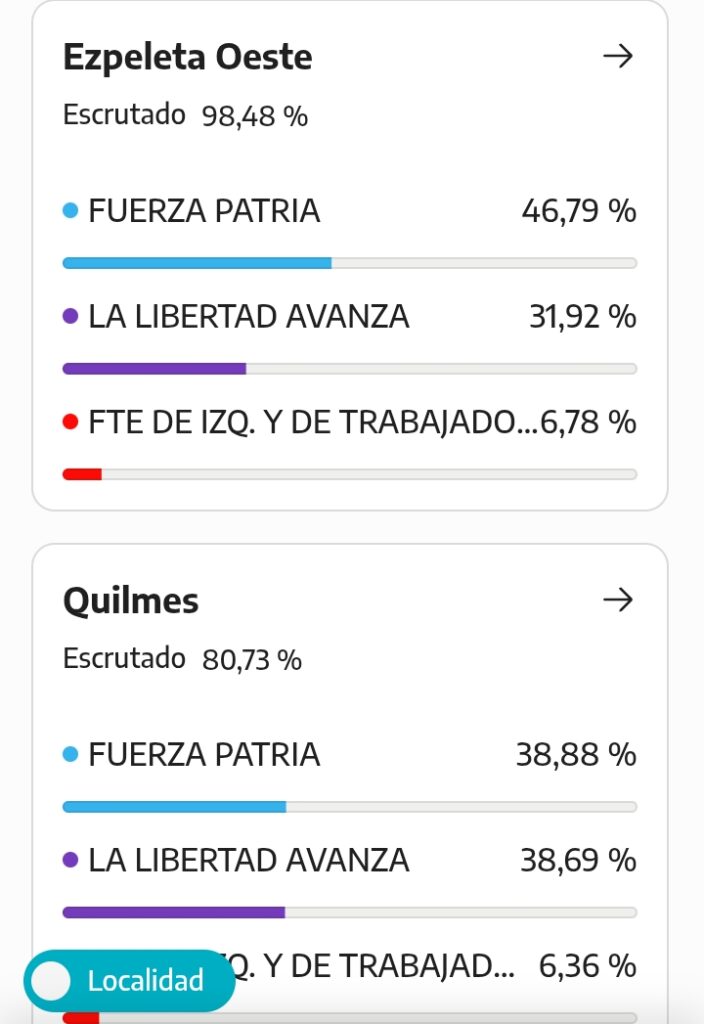This screenshot has height=1024, width=704.
Task: Select FTE DE IZQ. Y DE TRABAJADO... row
Action: [350, 422]
